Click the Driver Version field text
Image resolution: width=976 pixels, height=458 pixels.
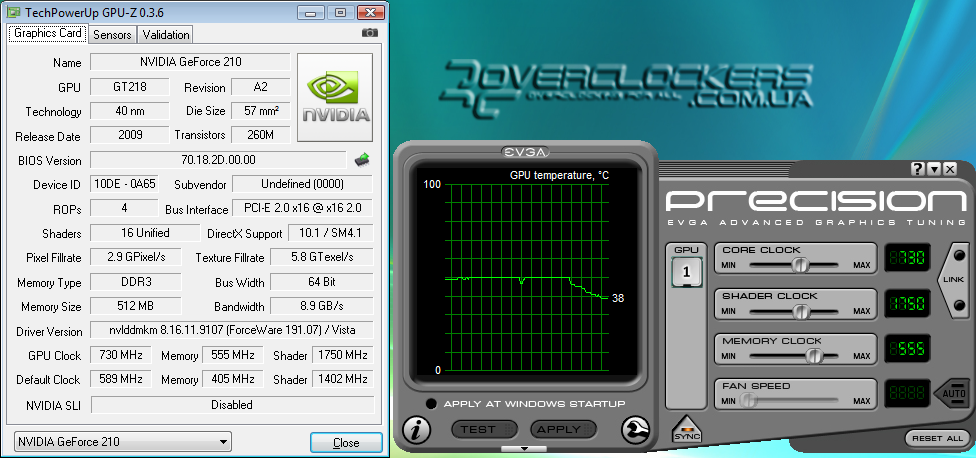[x=232, y=330]
